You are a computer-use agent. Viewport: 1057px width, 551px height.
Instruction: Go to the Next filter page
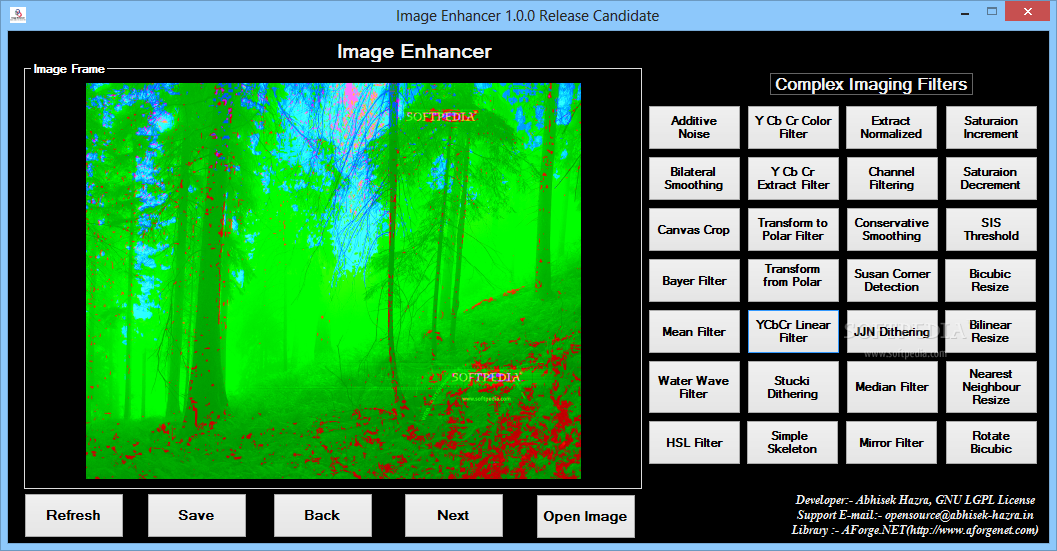pos(453,515)
